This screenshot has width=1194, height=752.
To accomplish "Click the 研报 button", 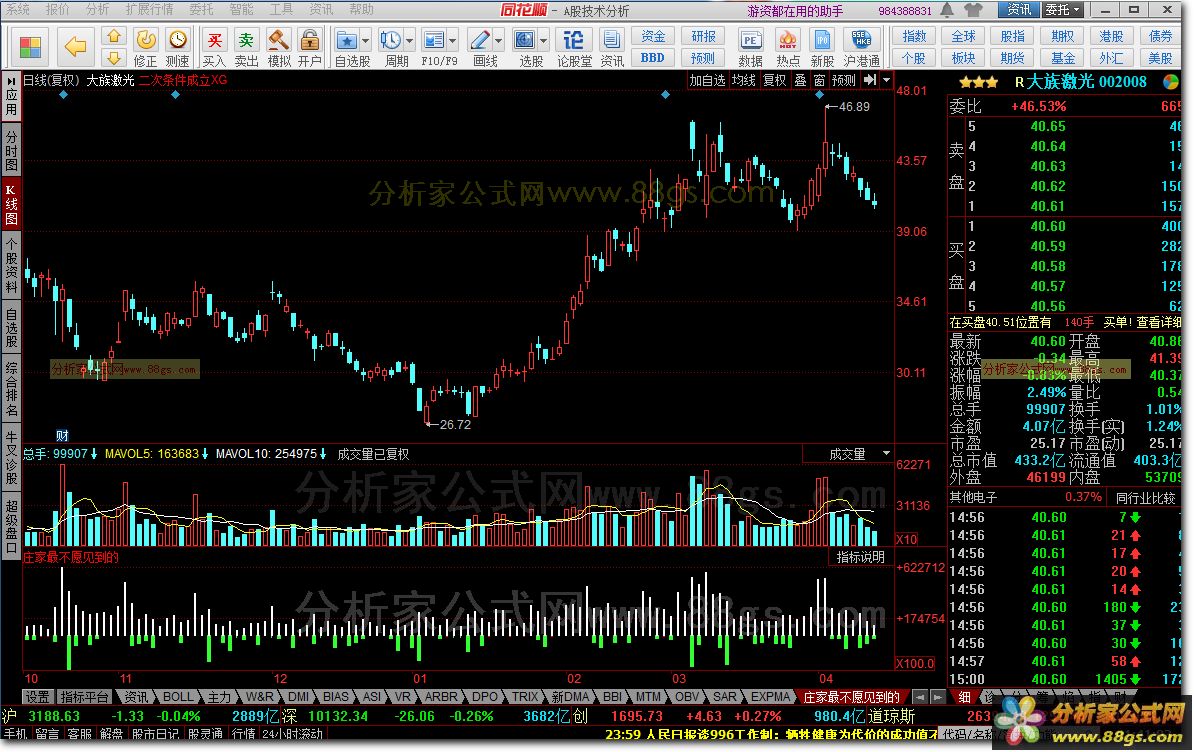I will coord(703,37).
